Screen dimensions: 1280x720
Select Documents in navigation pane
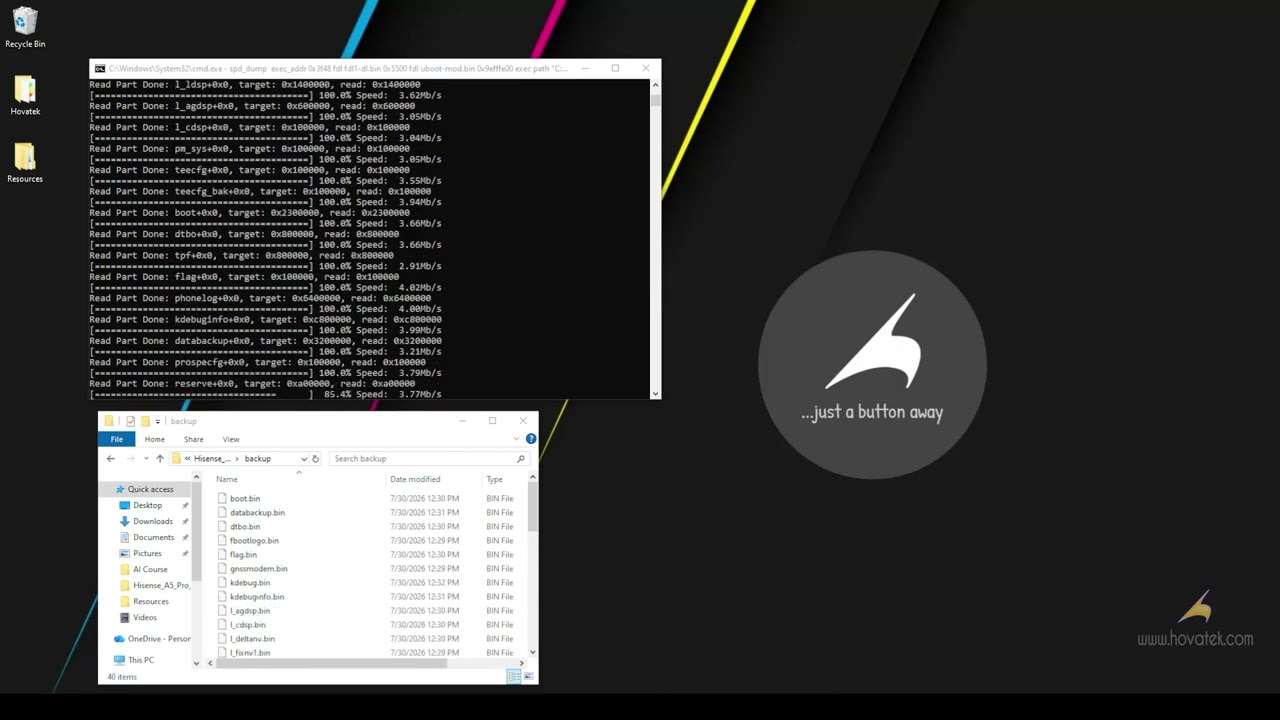pos(153,537)
